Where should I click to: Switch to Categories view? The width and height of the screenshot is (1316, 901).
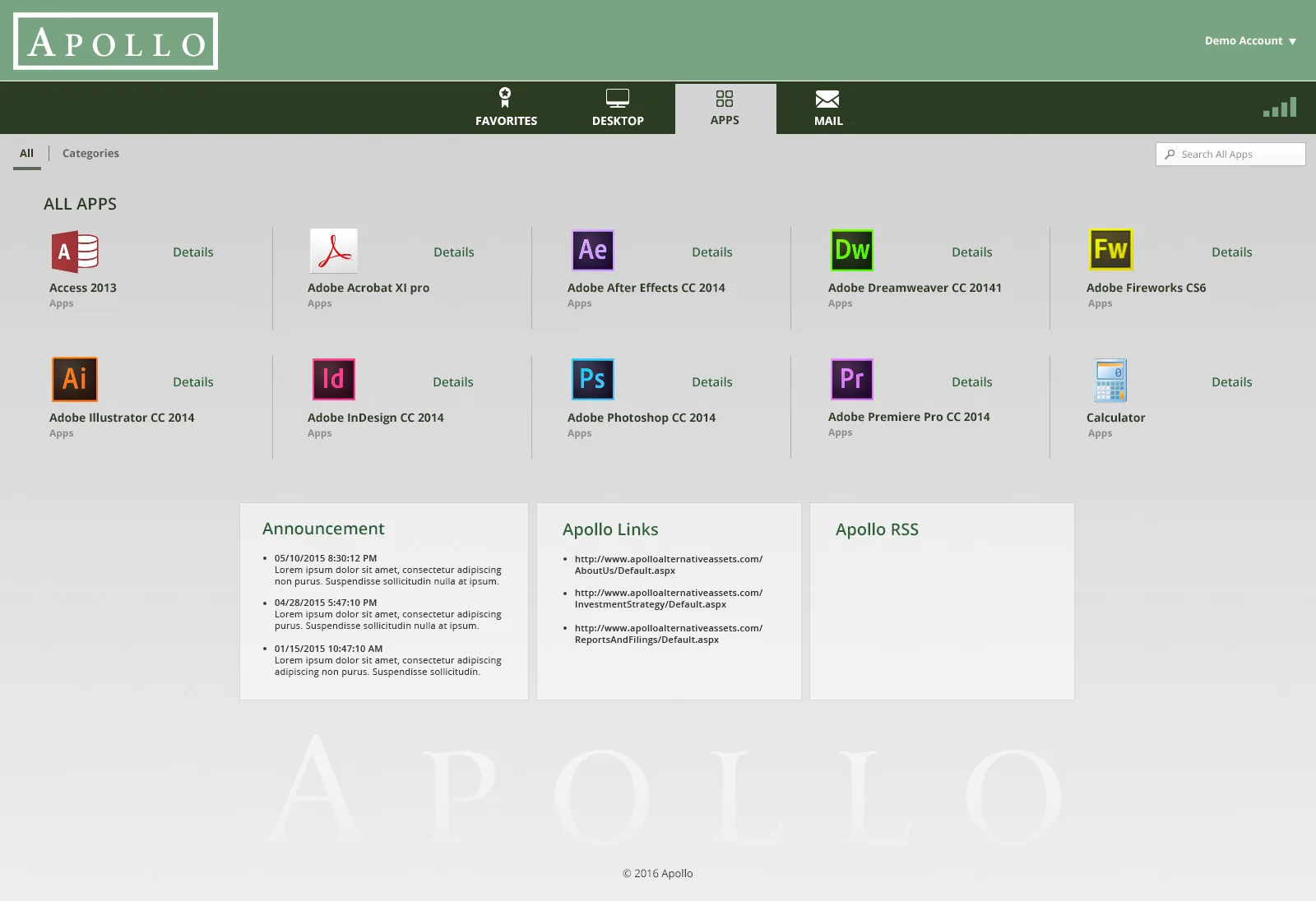[x=90, y=154]
